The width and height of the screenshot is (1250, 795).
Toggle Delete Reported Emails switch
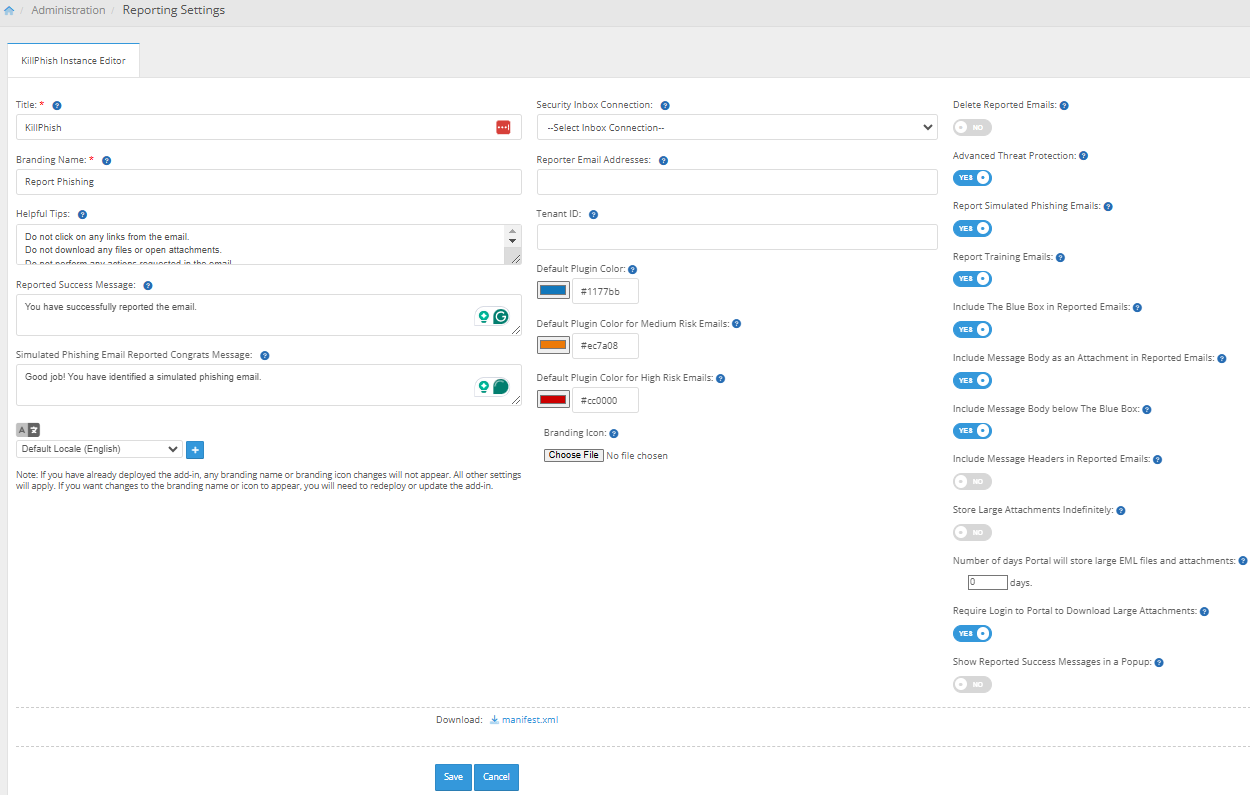(972, 127)
